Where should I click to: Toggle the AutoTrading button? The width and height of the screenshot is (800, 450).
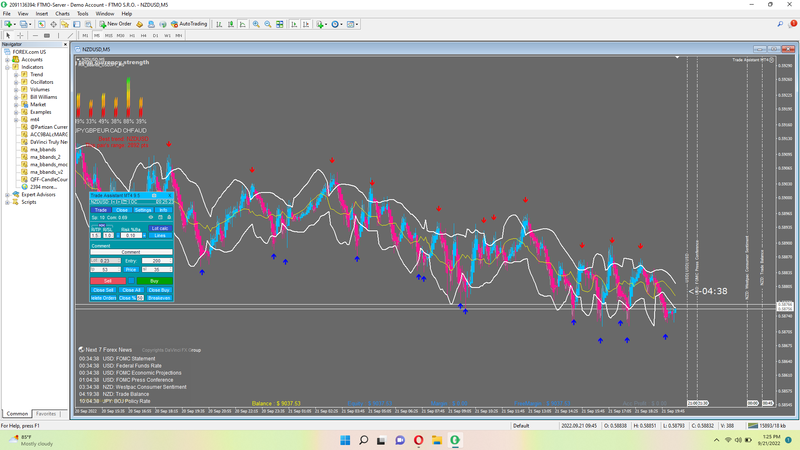pos(190,23)
